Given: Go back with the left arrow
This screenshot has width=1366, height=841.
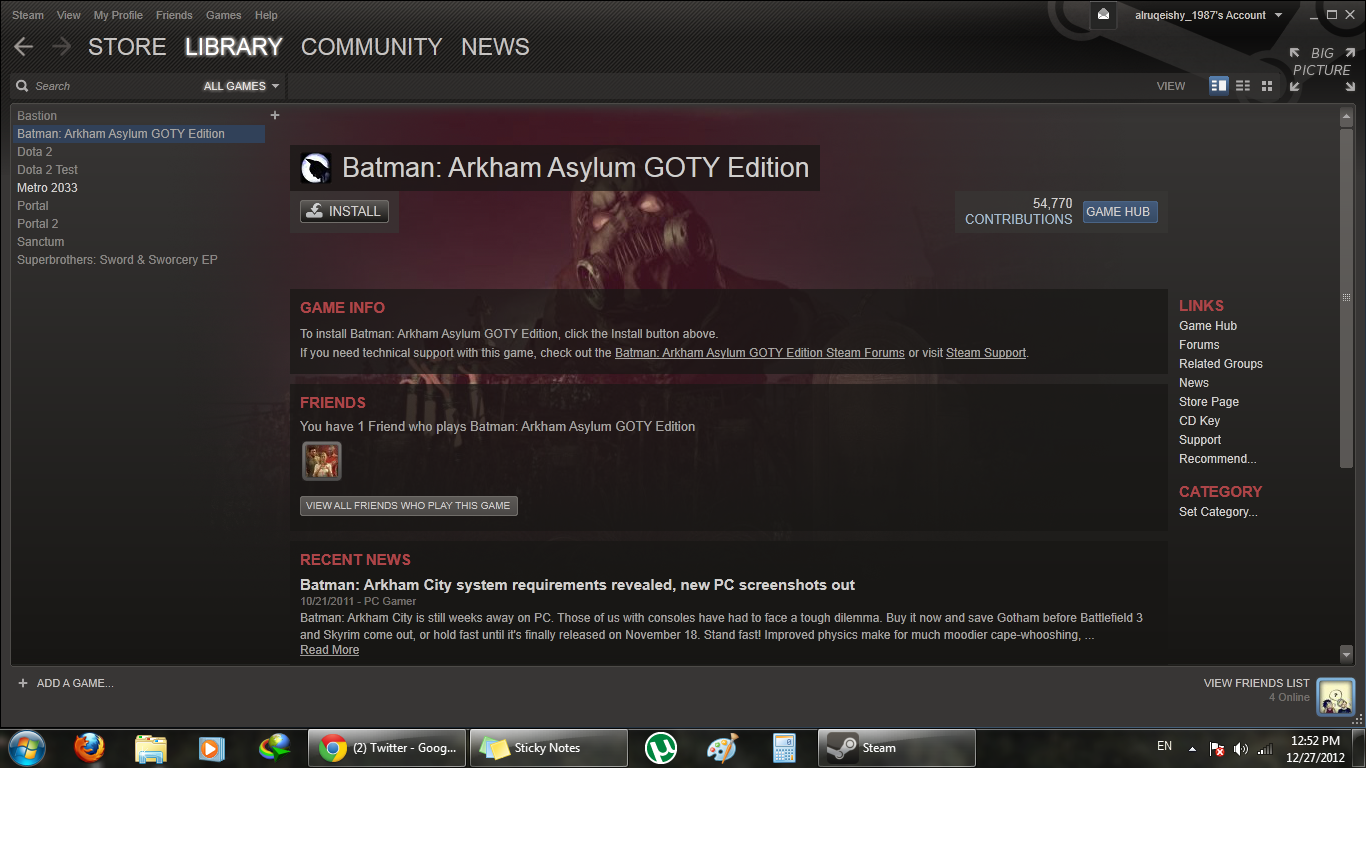Looking at the screenshot, I should (23, 47).
